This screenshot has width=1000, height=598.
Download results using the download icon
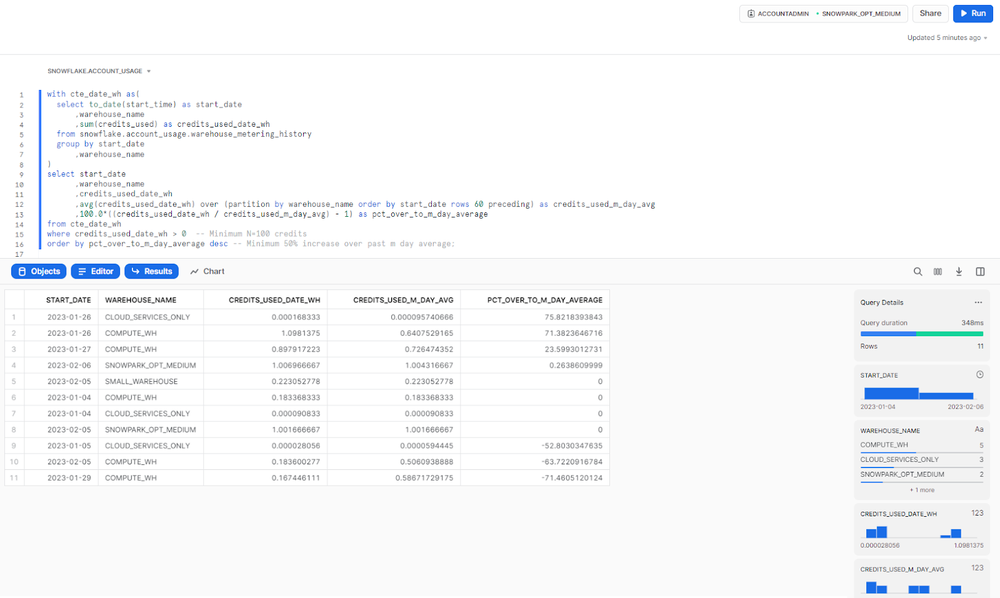point(959,271)
